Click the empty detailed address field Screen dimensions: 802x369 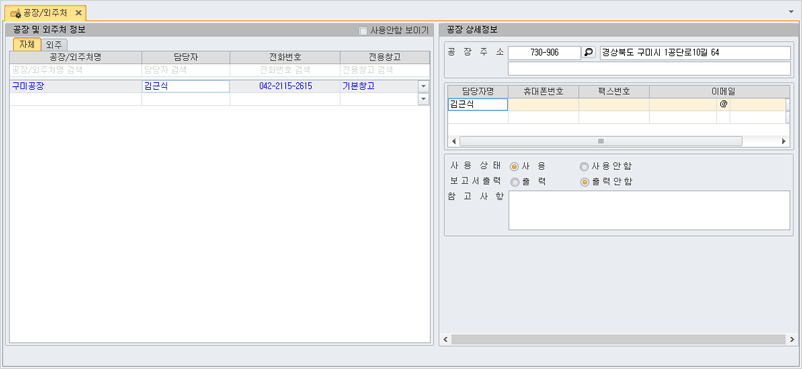649,68
